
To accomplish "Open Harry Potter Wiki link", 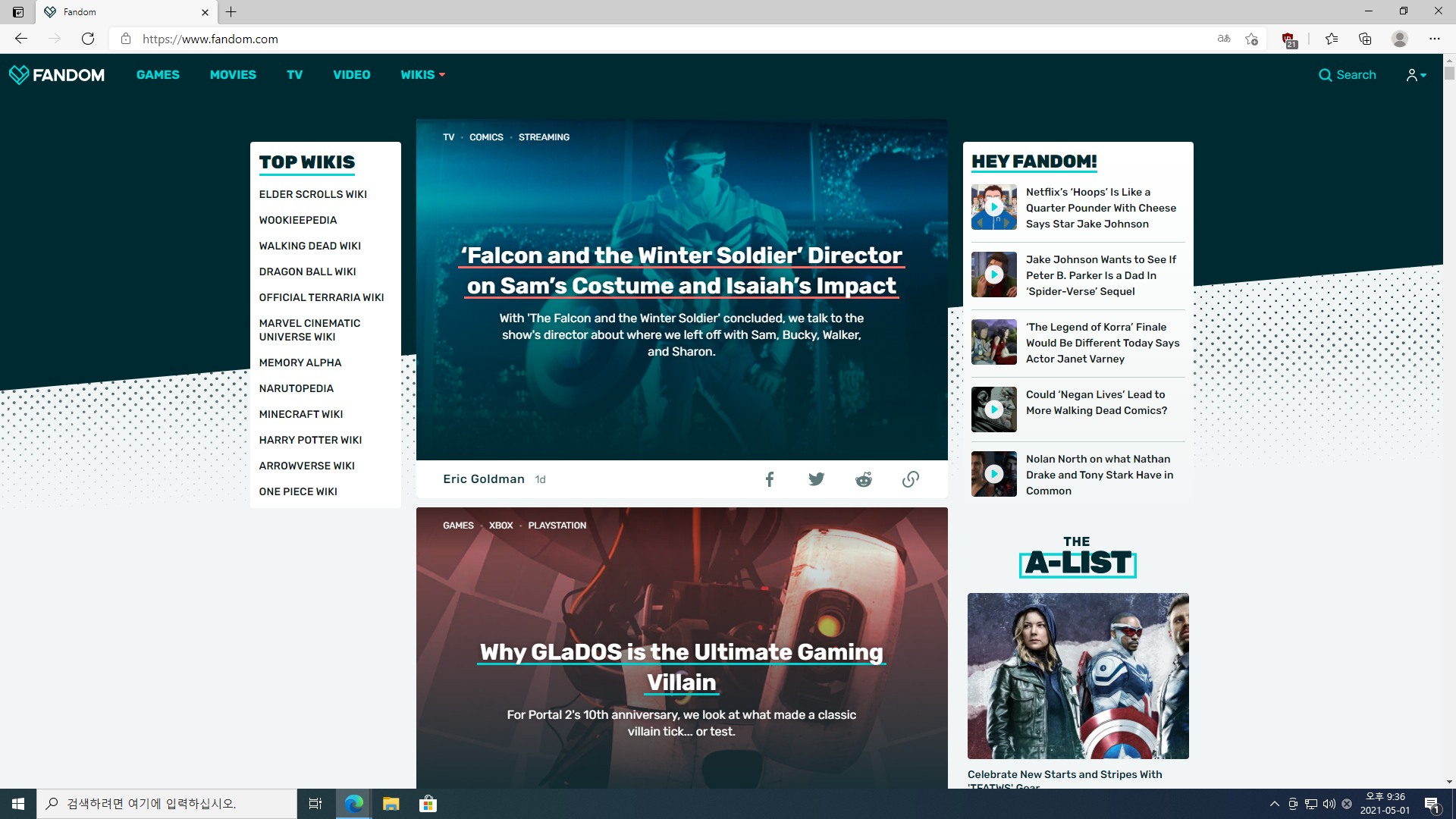I will pos(310,440).
